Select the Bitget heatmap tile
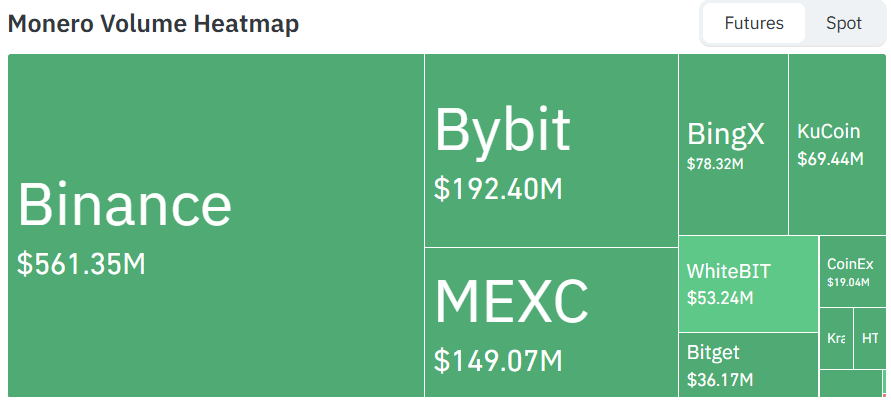Screen dimensions: 891x403 click(748, 365)
